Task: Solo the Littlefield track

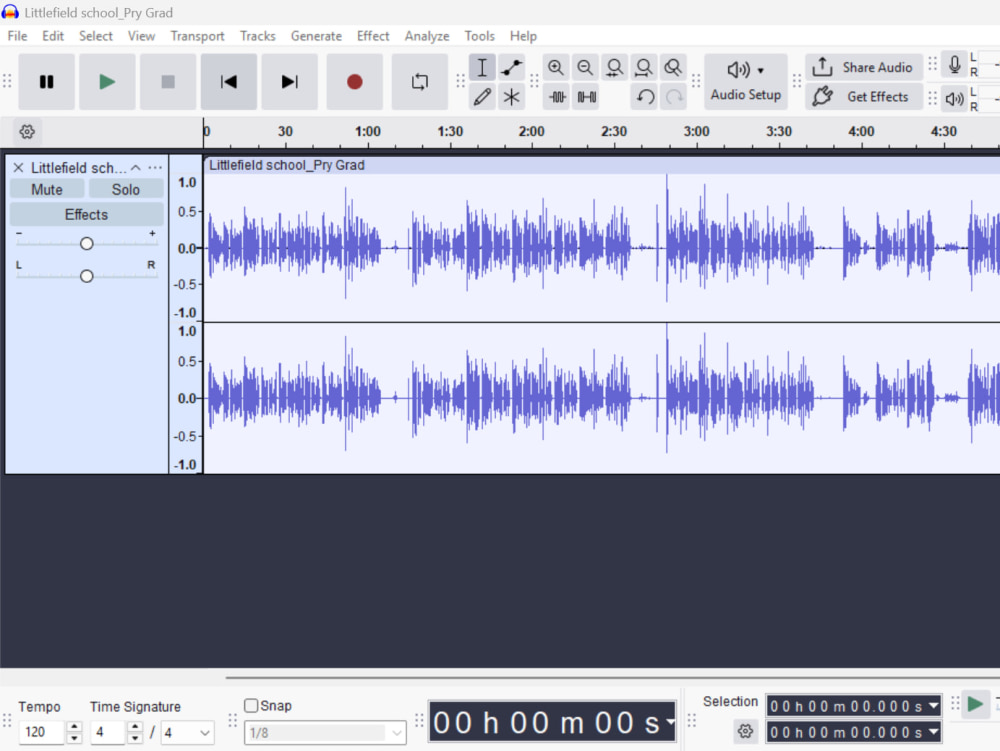Action: (126, 189)
